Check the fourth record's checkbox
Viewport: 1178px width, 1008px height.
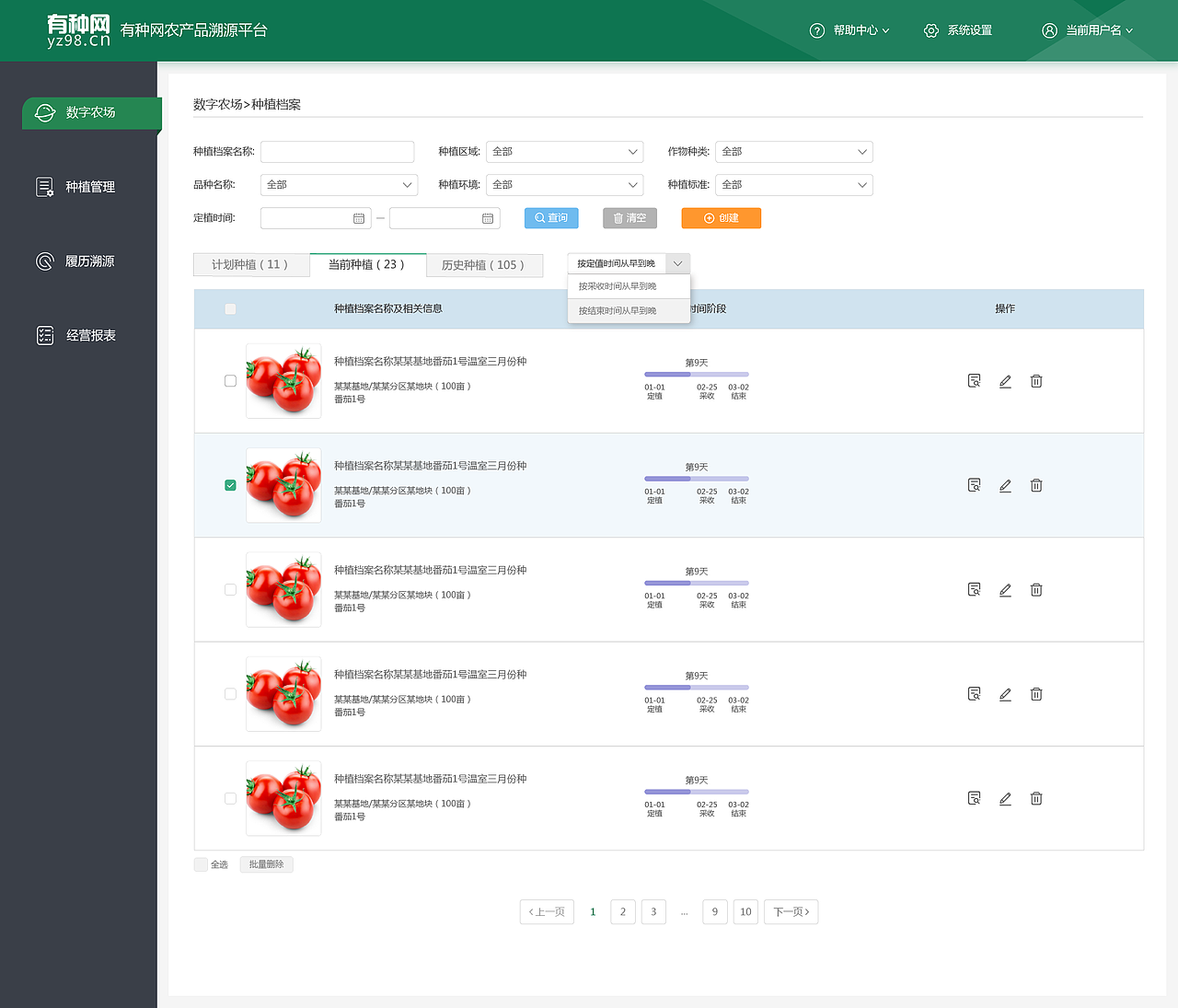pyautogui.click(x=230, y=694)
